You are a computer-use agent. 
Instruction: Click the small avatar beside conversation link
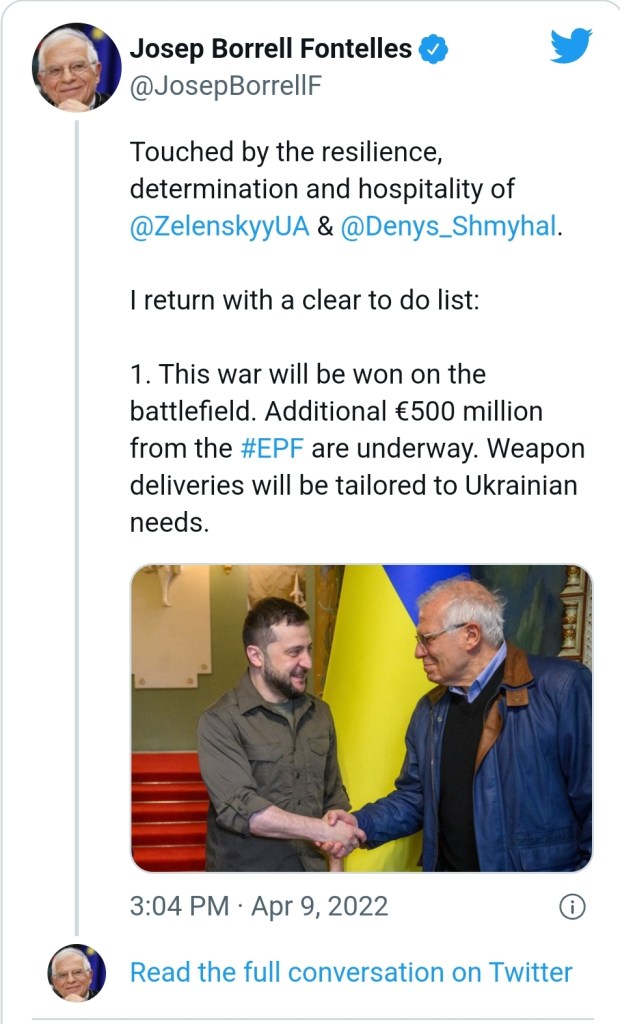[77, 972]
